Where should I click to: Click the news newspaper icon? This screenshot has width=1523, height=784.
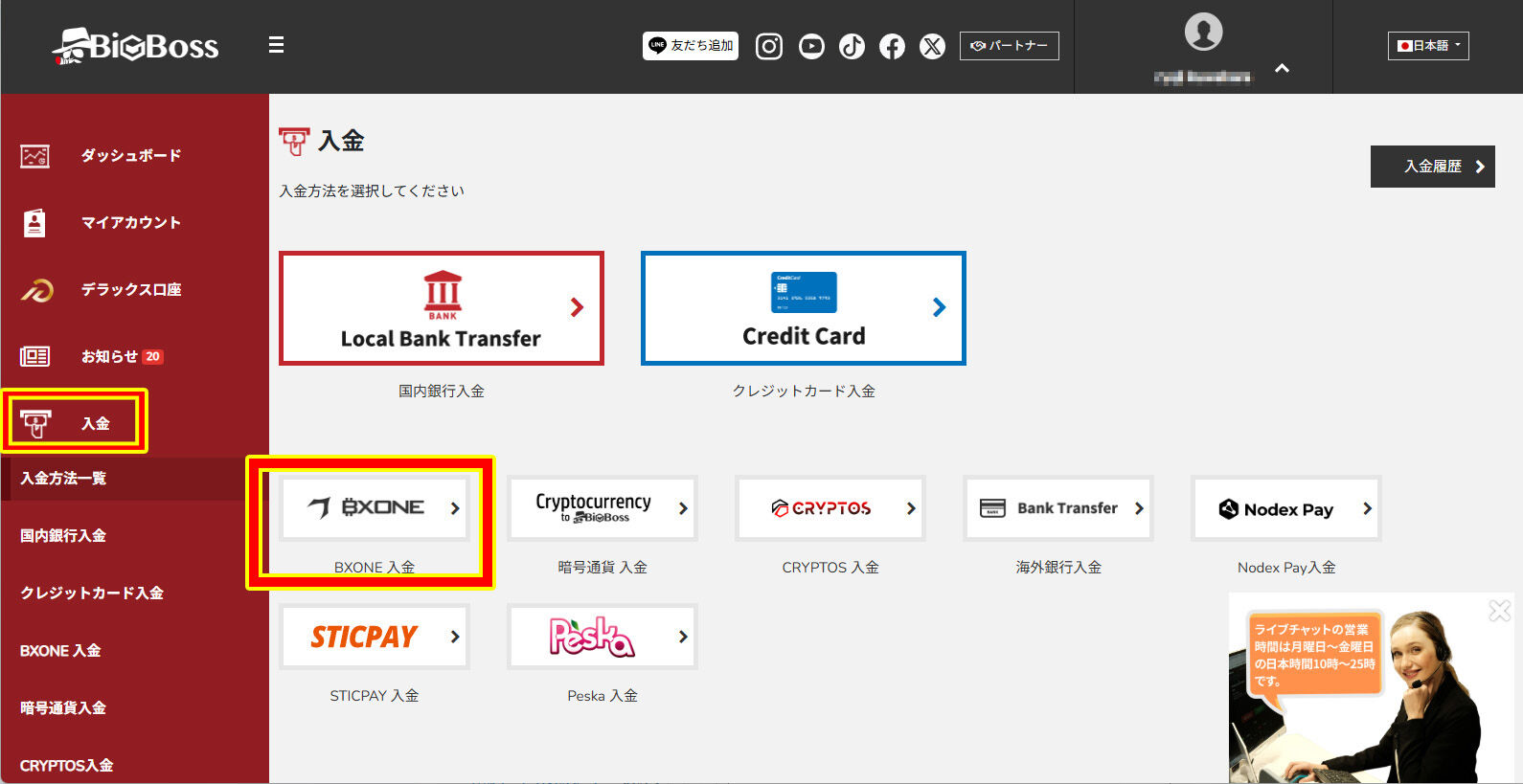[x=35, y=357]
